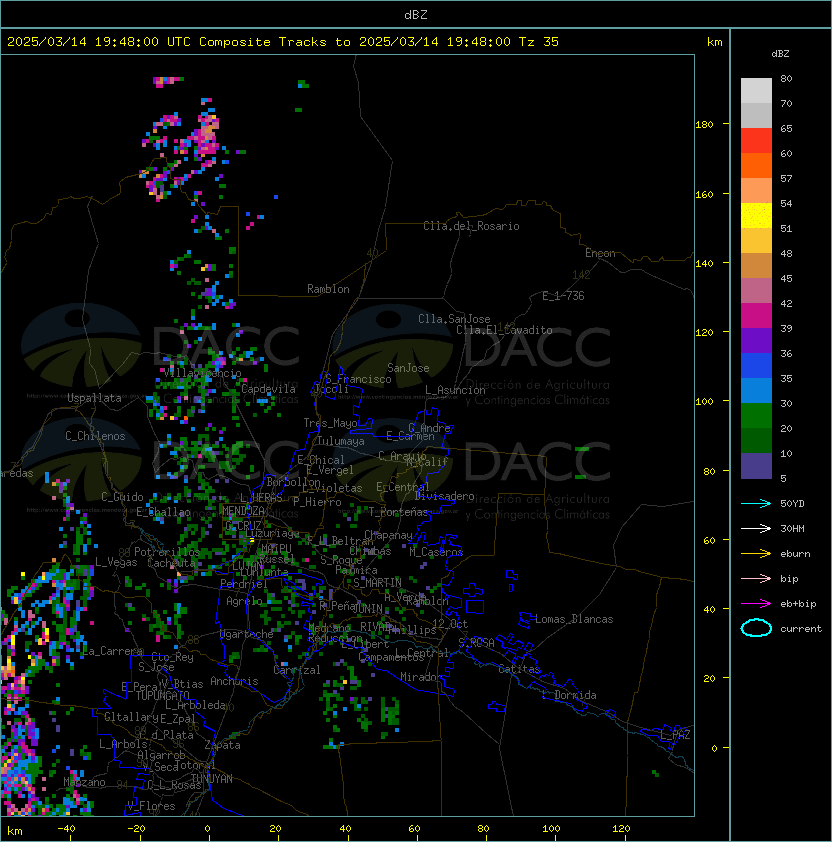
Task: Click the white 30HM arrow in the legend
Action: (756, 528)
